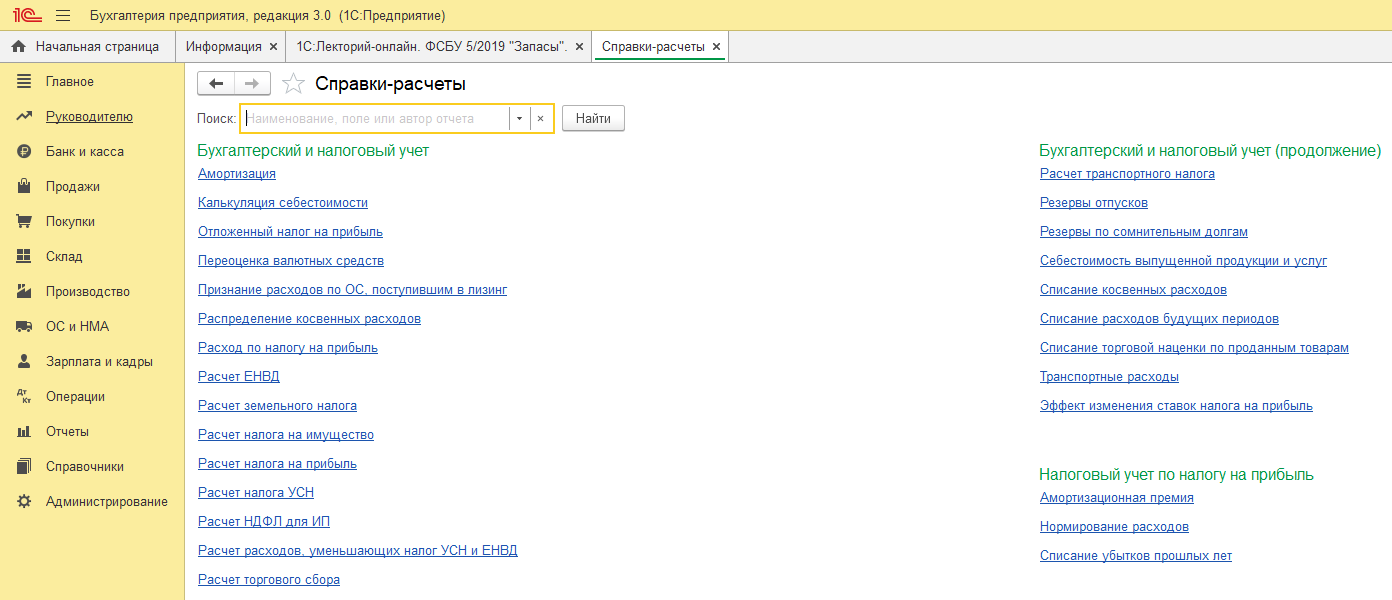Click the ОС и НМА truck icon
The image size is (1392, 600).
(x=24, y=327)
